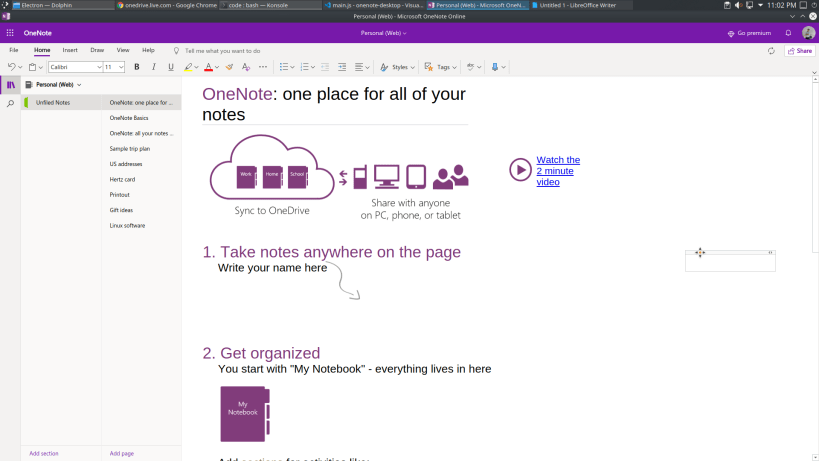The image size is (819, 461).
Task: Expand the Tags dropdown arrow
Action: click(454, 67)
